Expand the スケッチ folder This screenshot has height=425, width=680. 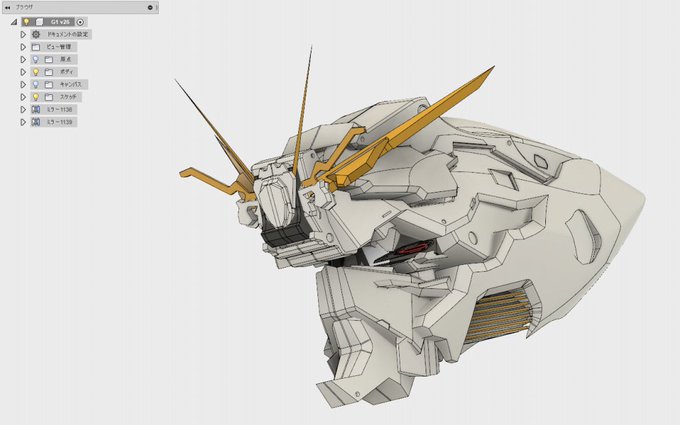tap(23, 97)
